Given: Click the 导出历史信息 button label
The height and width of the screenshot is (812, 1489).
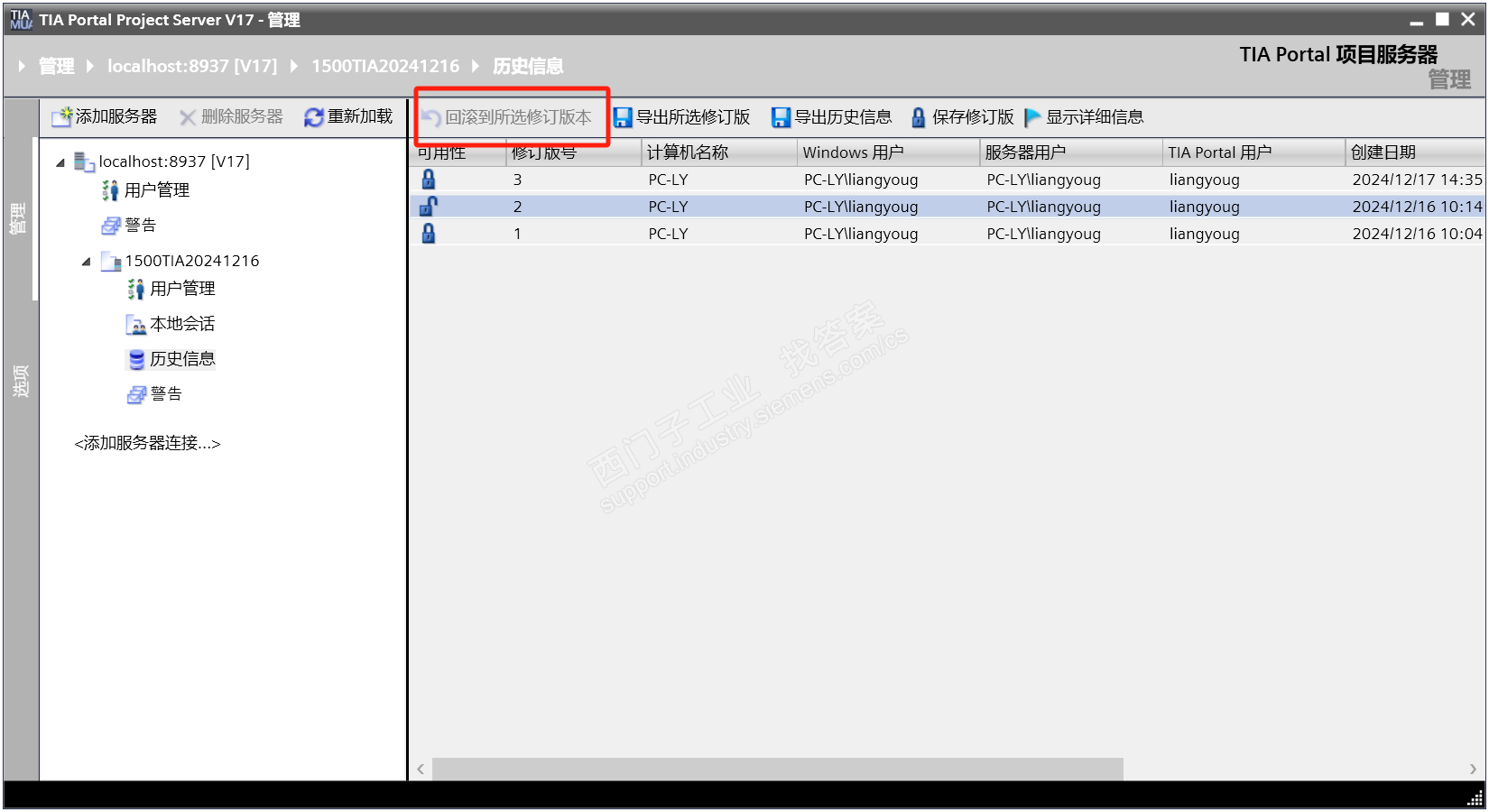Looking at the screenshot, I should [843, 117].
